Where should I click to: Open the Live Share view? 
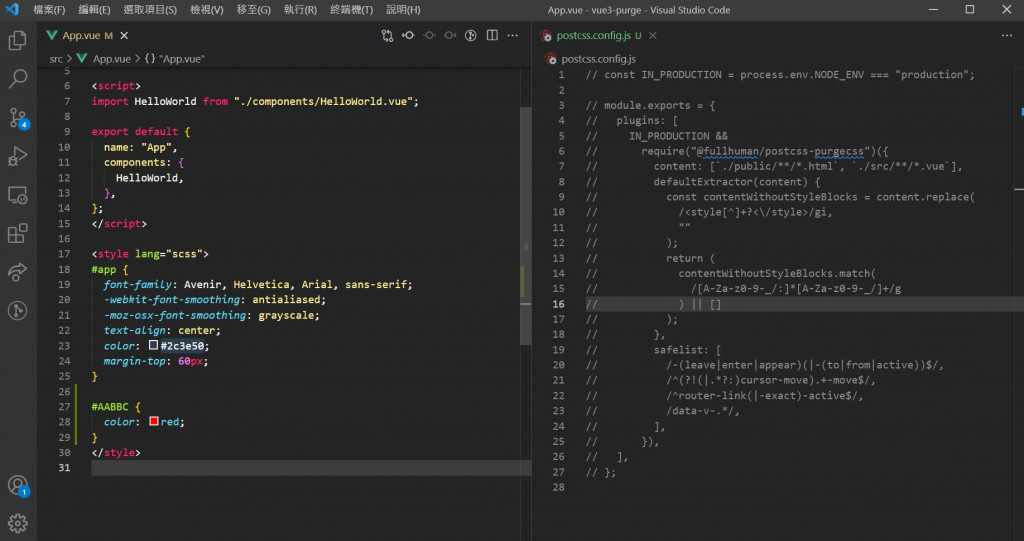coord(18,272)
